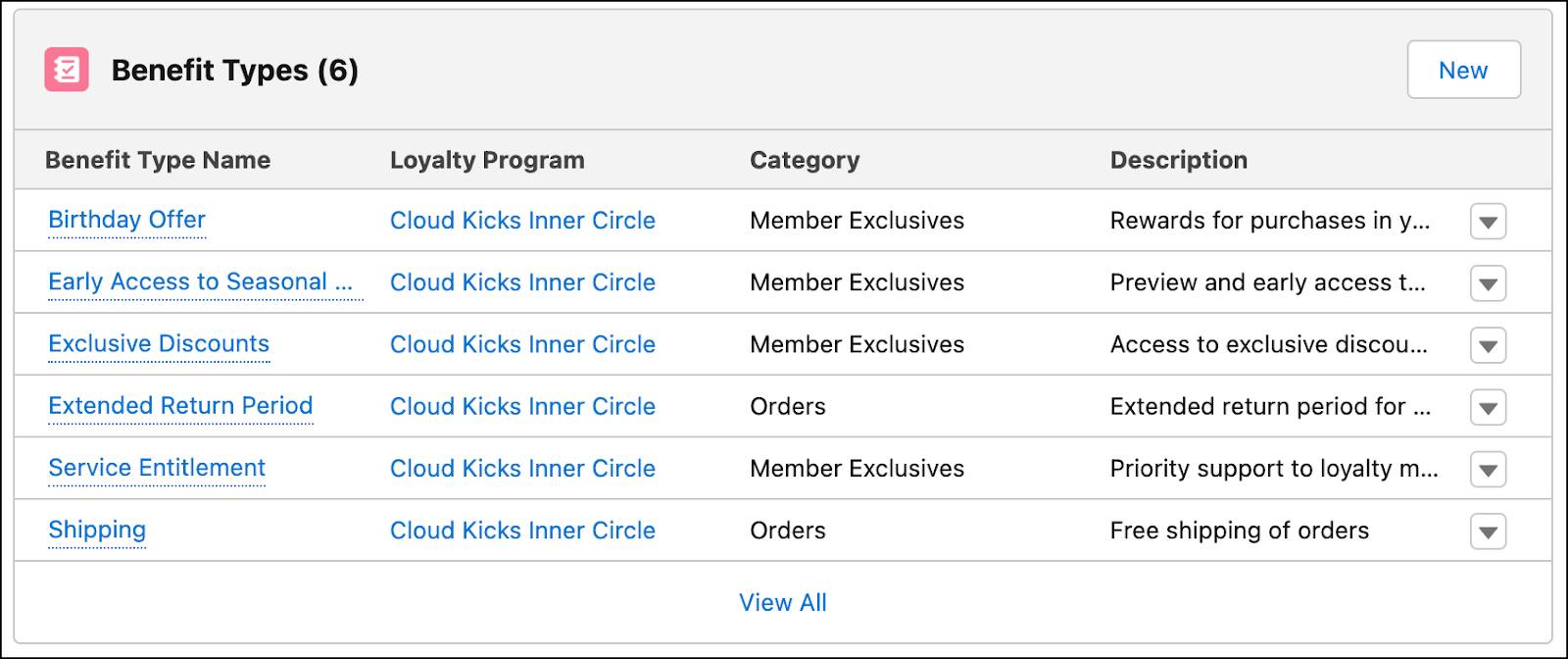Open Cloud Kicks Inner Circle from Shipping row
The height and width of the screenshot is (659, 1568).
pyautogui.click(x=522, y=530)
